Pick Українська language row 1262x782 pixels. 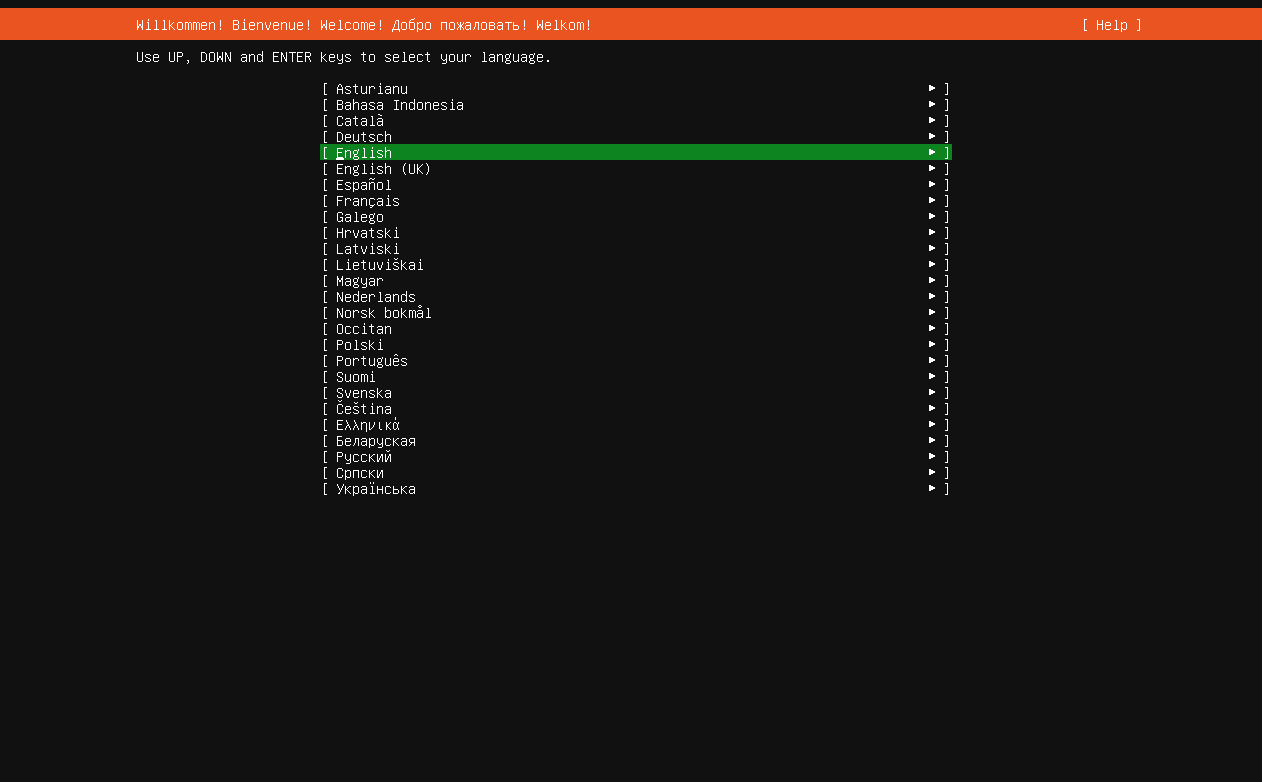click(x=636, y=489)
